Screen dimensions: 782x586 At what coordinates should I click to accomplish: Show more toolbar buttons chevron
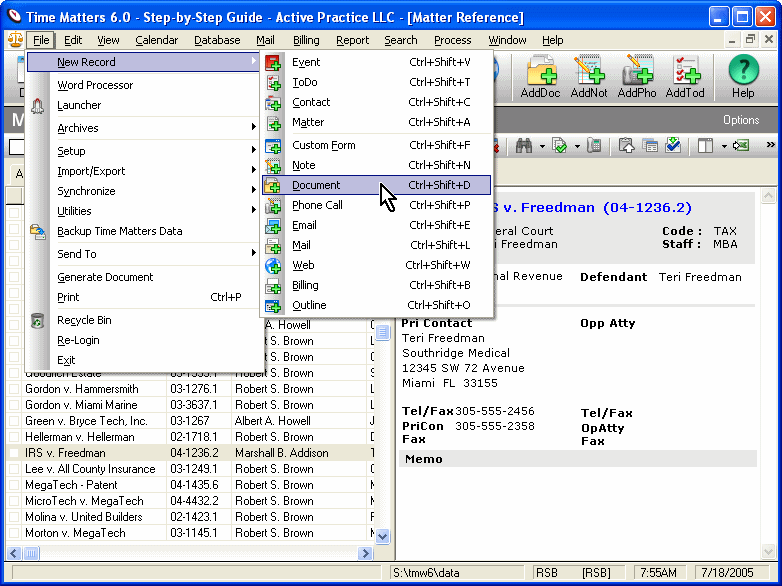(x=771, y=145)
